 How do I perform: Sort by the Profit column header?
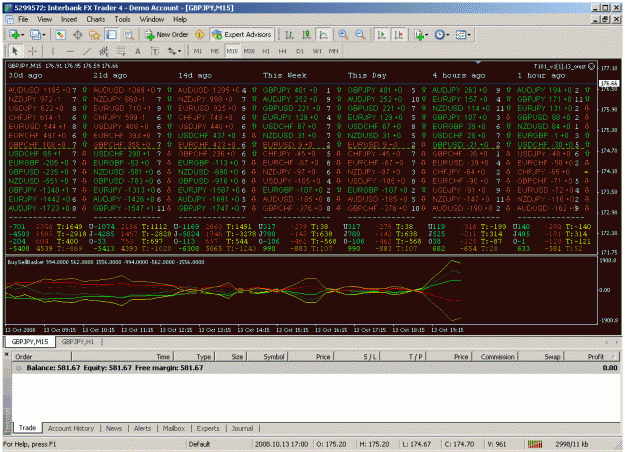(592, 357)
